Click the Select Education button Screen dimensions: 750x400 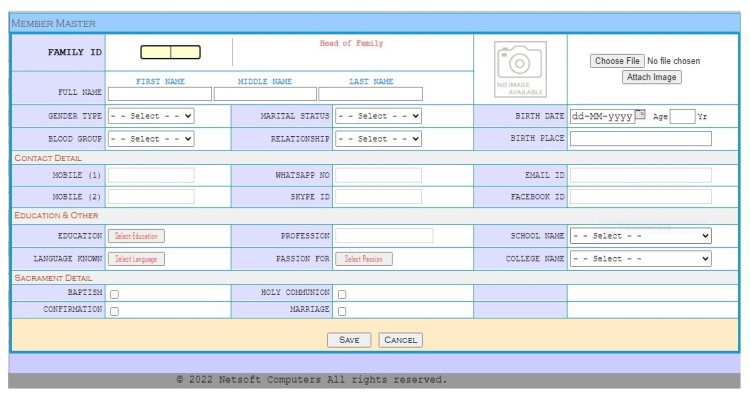click(136, 236)
